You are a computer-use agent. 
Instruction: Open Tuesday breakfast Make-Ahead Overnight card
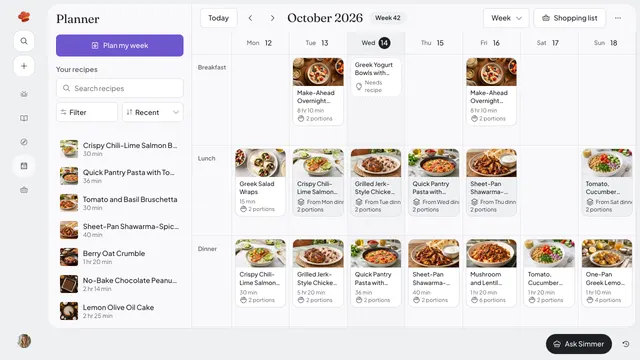coord(318,91)
